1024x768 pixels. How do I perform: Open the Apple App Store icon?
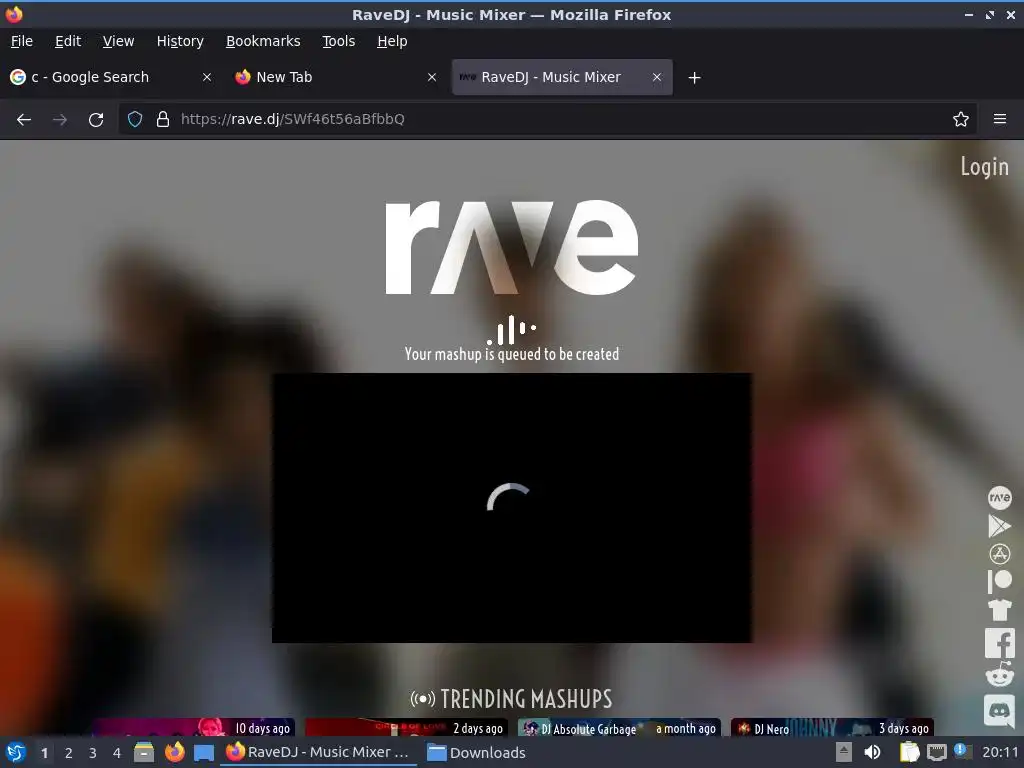(999, 554)
